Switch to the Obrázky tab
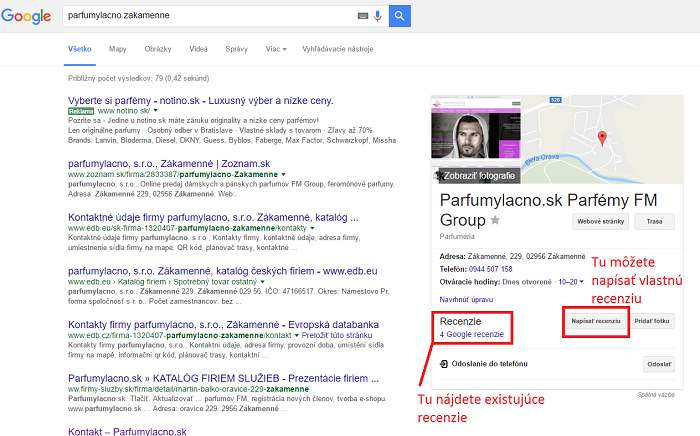 click(158, 49)
